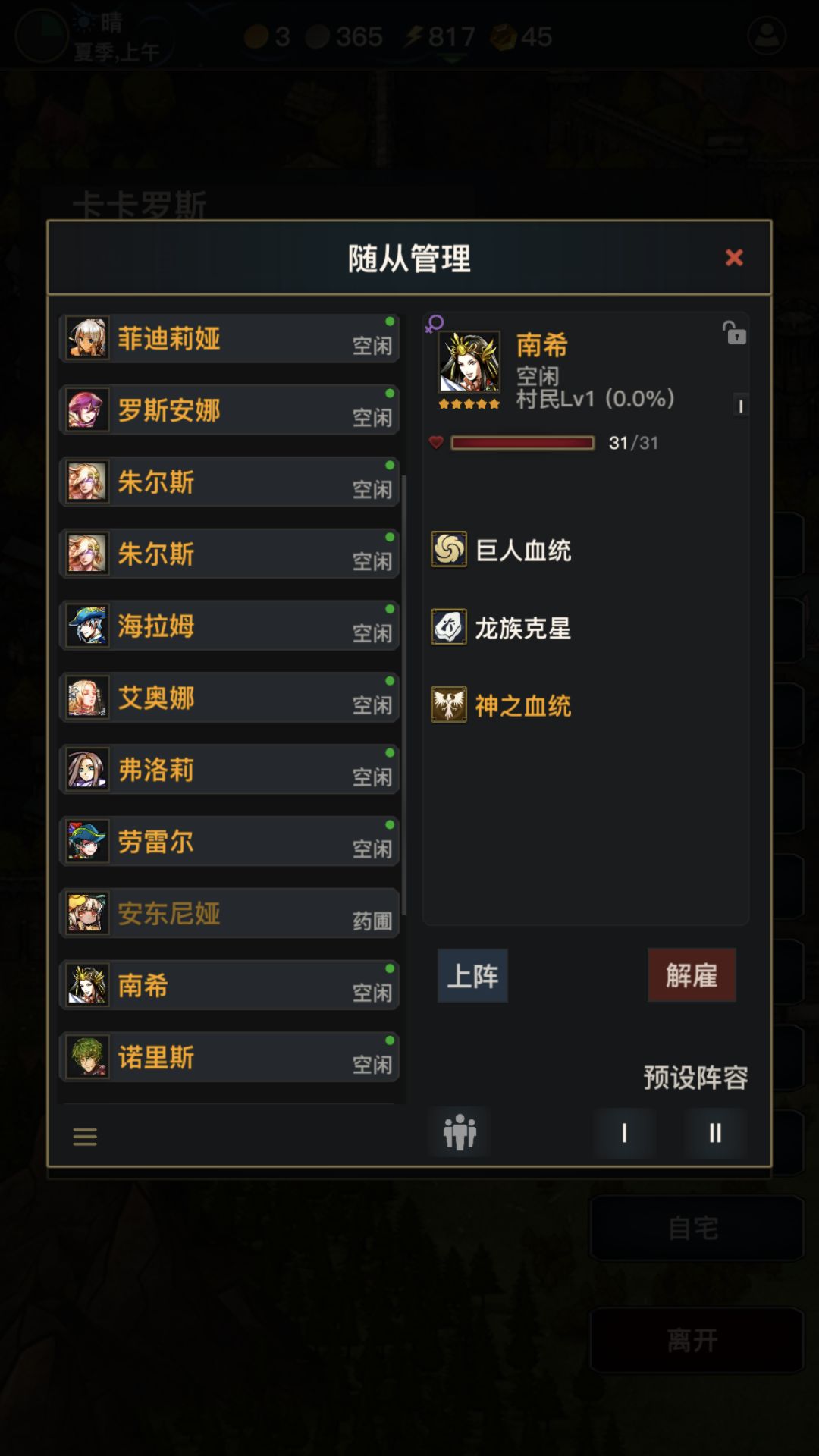
Task: Click the 神之血统 skill icon
Action: point(449,704)
